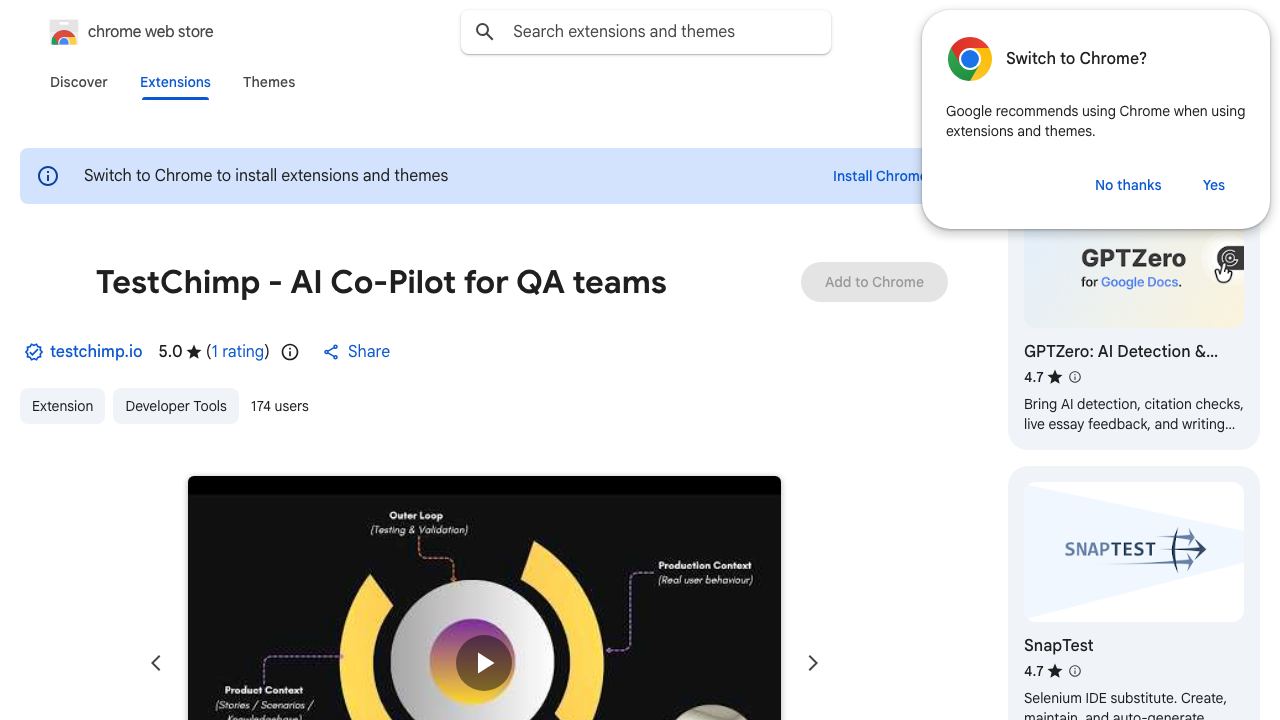
Task: Go to previous screenshot with left arrow
Action: tap(156, 663)
